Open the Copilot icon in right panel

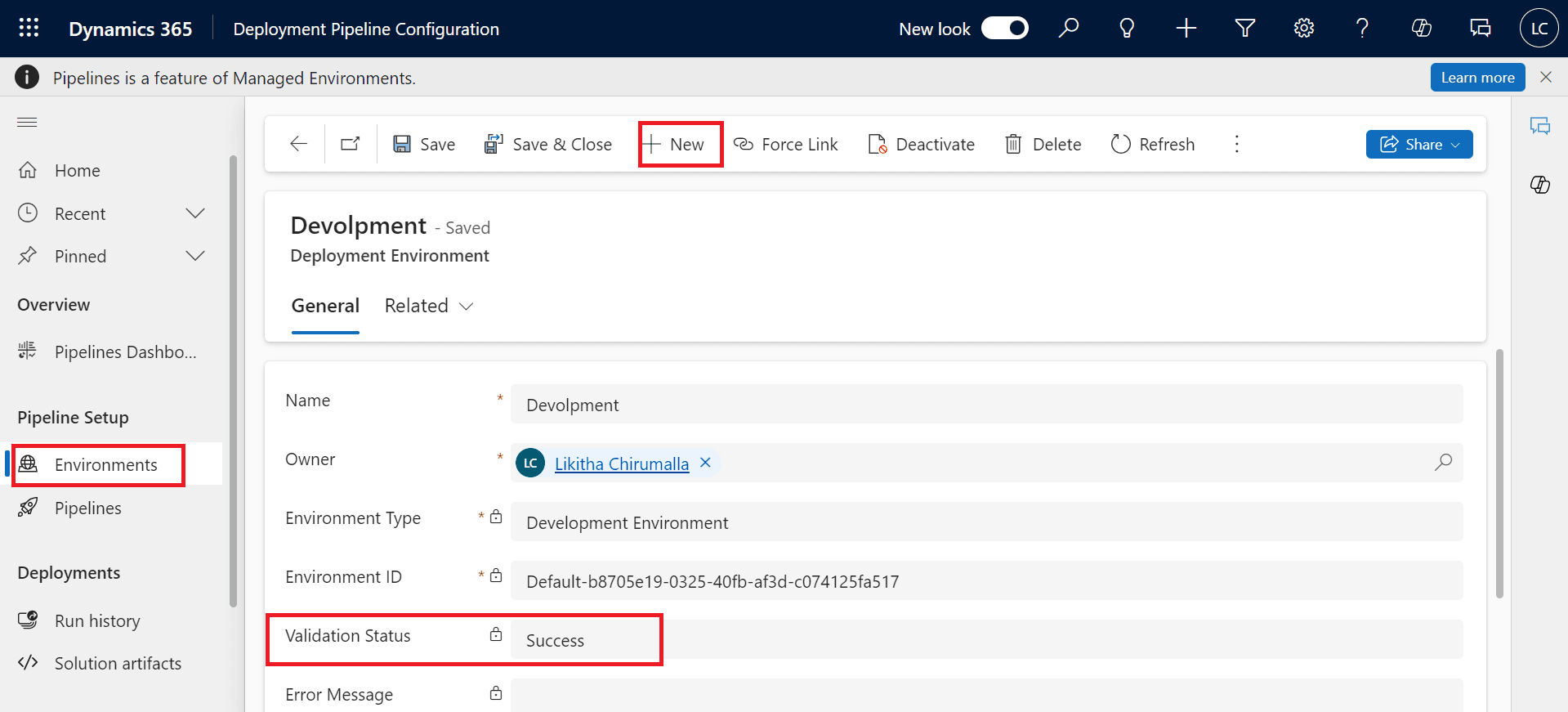(1539, 185)
